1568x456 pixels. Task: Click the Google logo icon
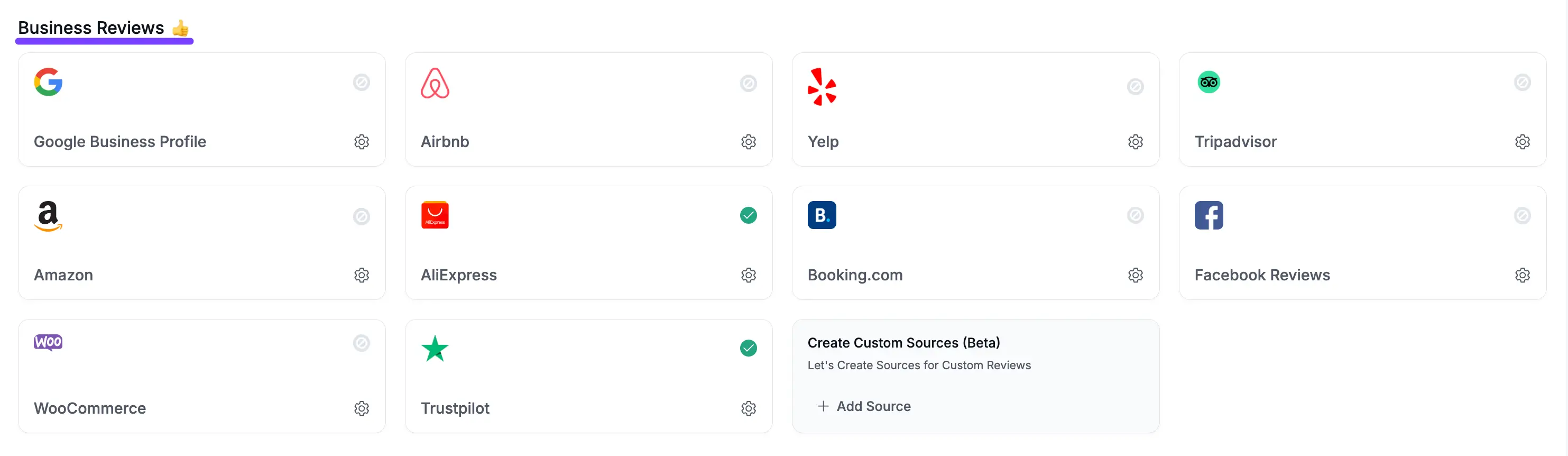[x=48, y=82]
